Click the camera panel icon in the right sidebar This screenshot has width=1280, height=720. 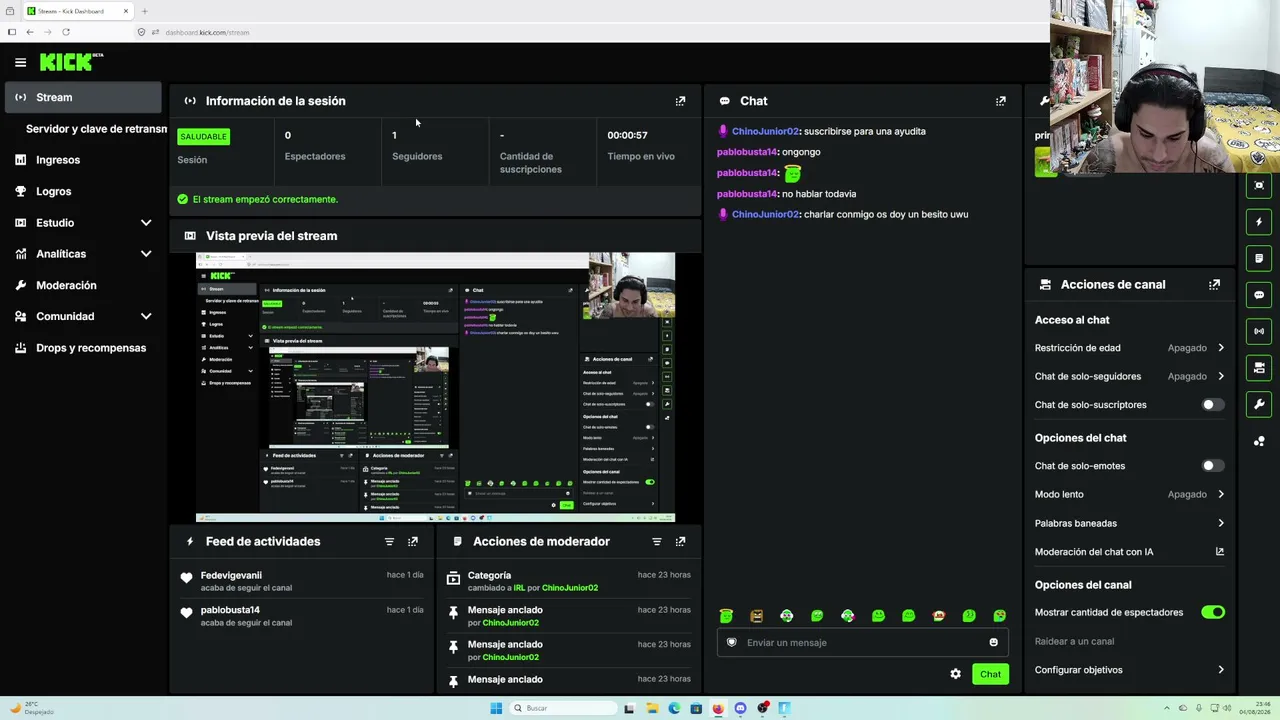(1259, 368)
